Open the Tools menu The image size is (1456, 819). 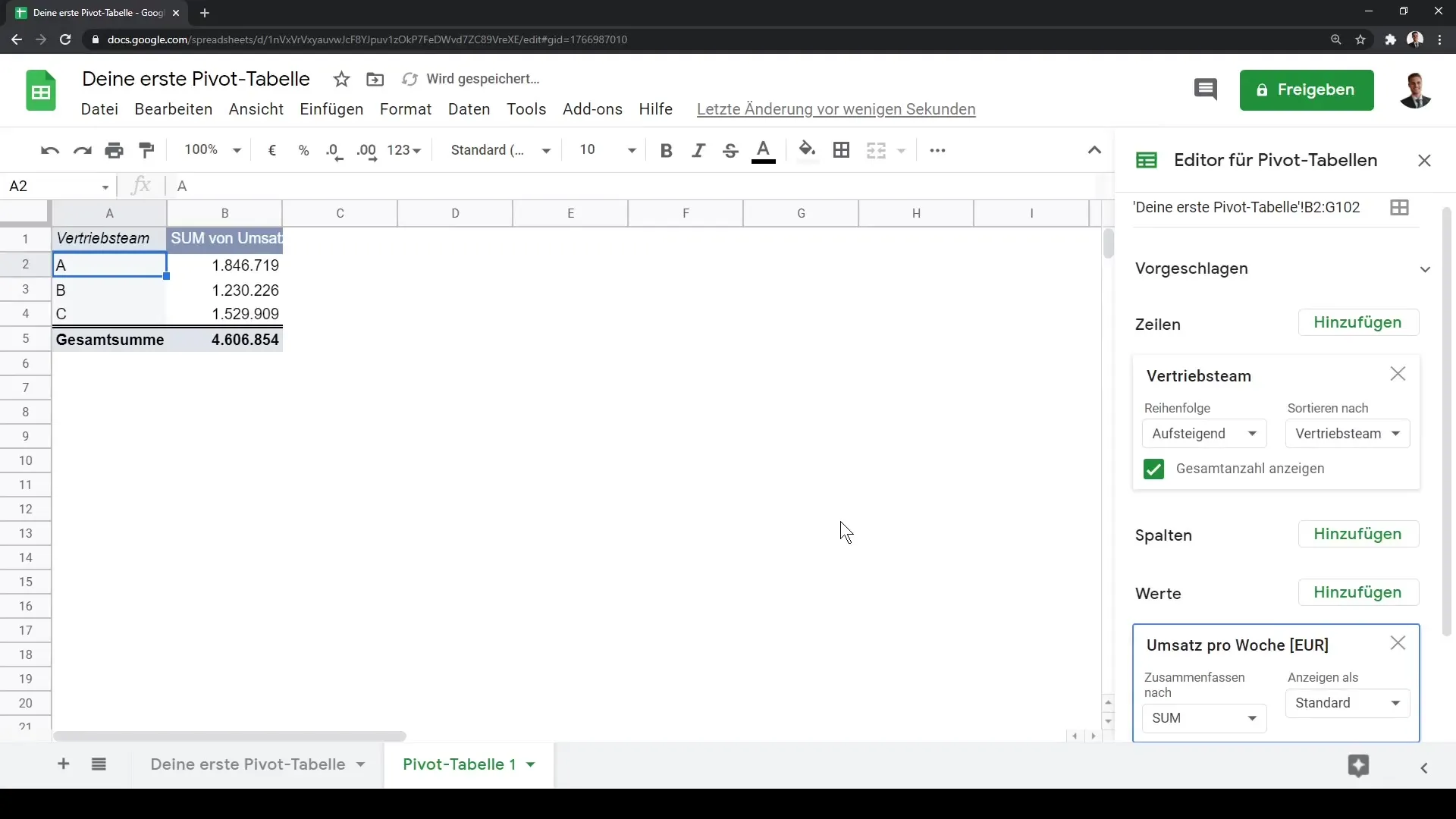pos(526,109)
